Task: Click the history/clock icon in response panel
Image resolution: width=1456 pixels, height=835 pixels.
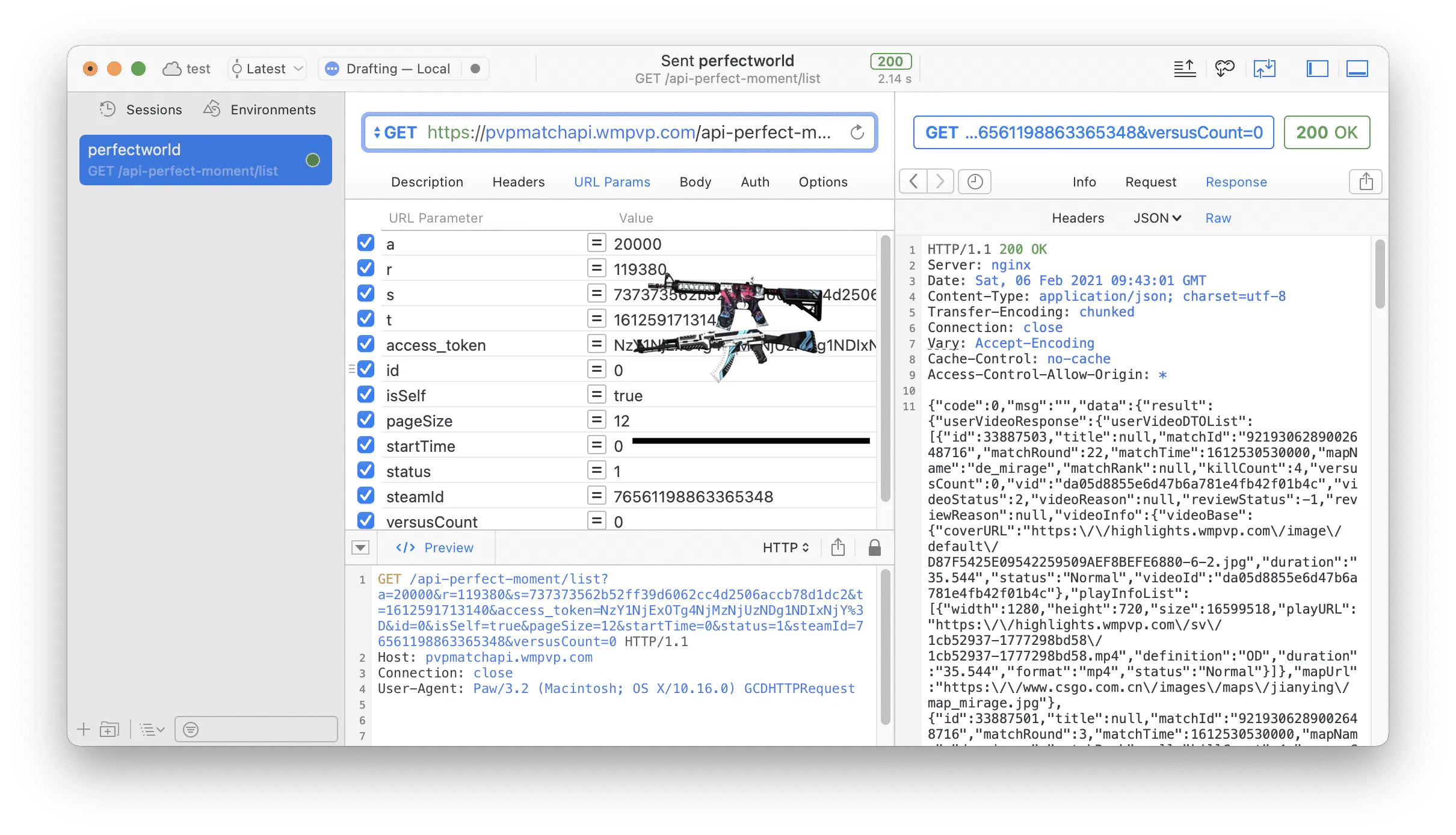Action: 974,181
